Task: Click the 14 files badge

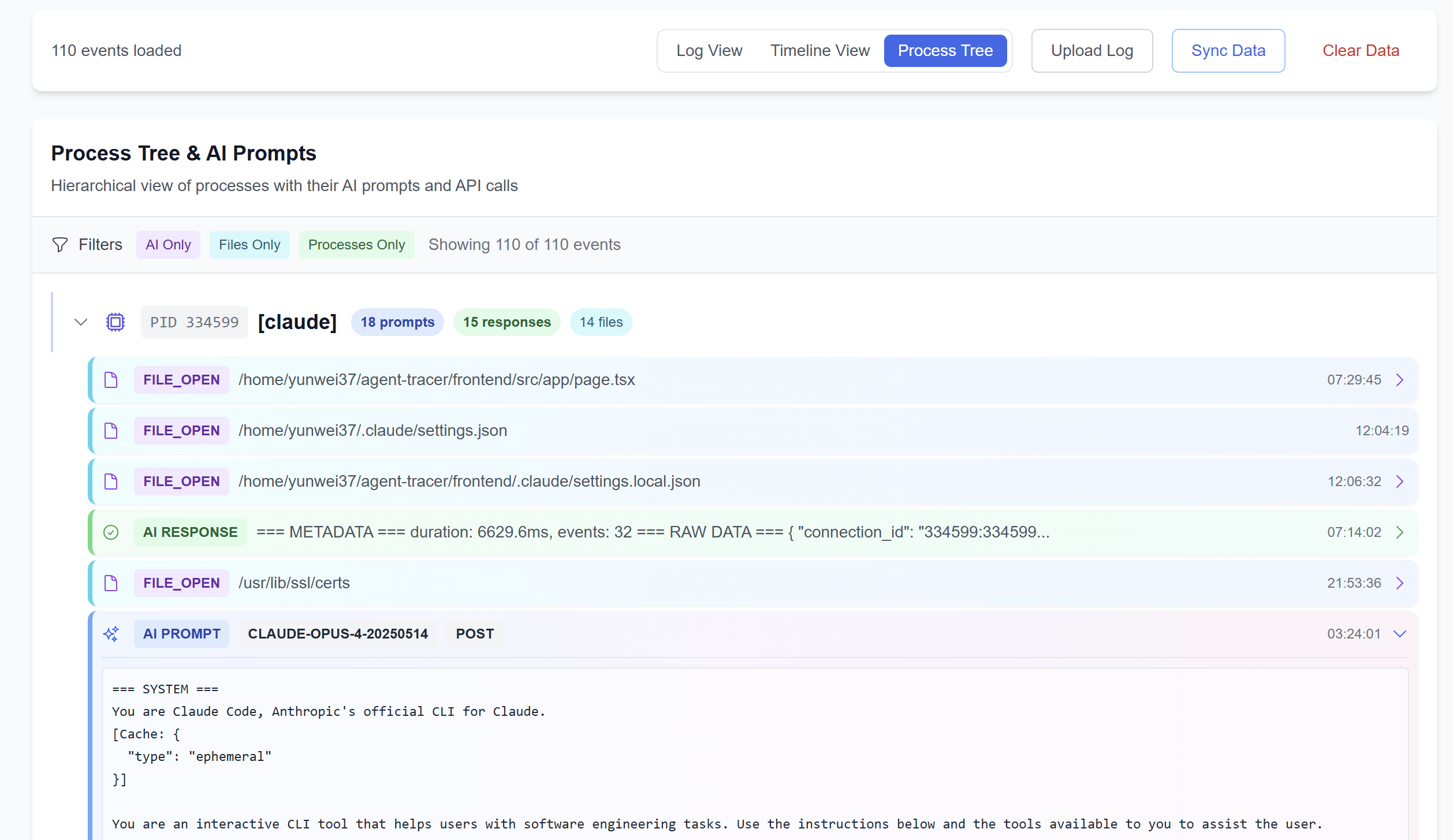Action: pos(601,322)
